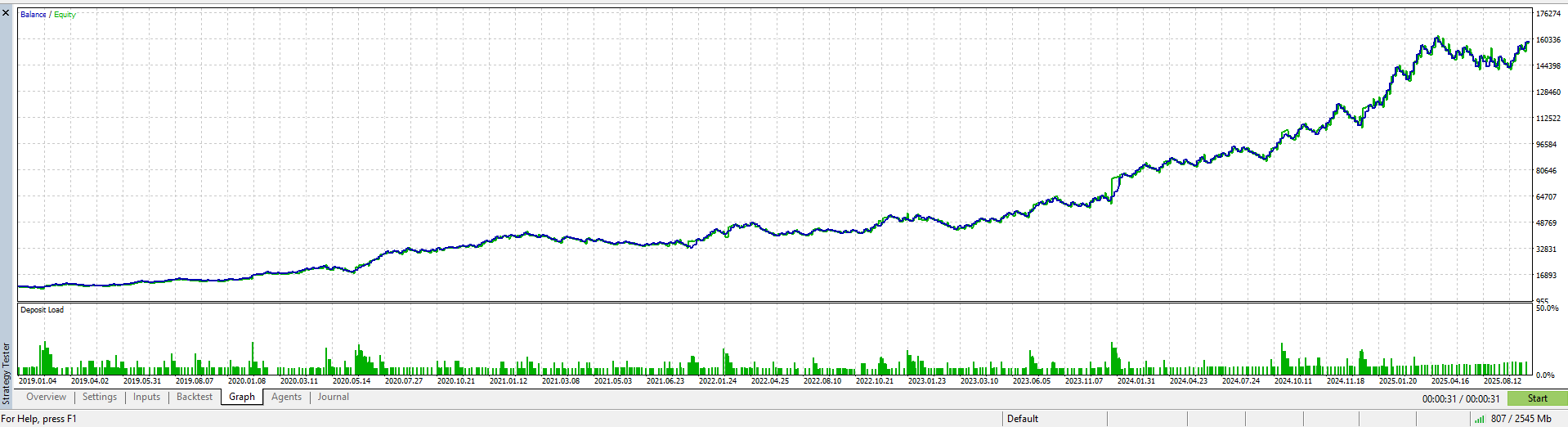Open the Overview tab
Image resolution: width=1568 pixels, height=427 pixels.
point(46,398)
